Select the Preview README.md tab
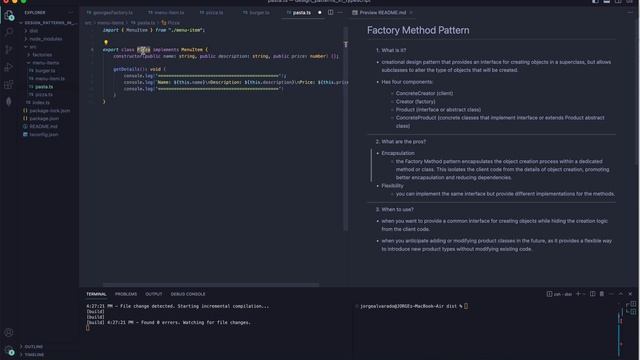Image resolution: width=640 pixels, height=360 pixels. point(382,13)
